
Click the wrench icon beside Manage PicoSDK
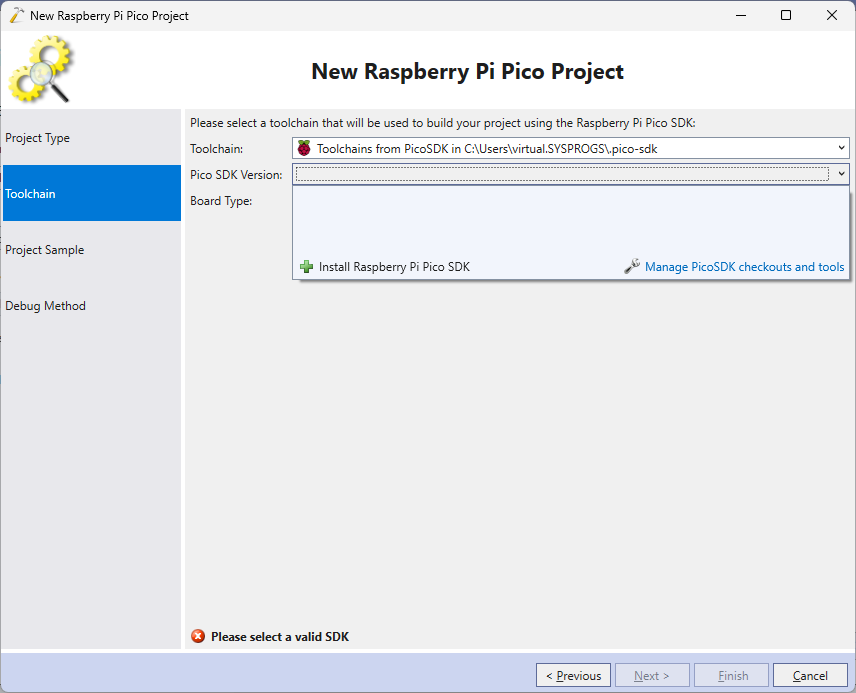coord(631,267)
